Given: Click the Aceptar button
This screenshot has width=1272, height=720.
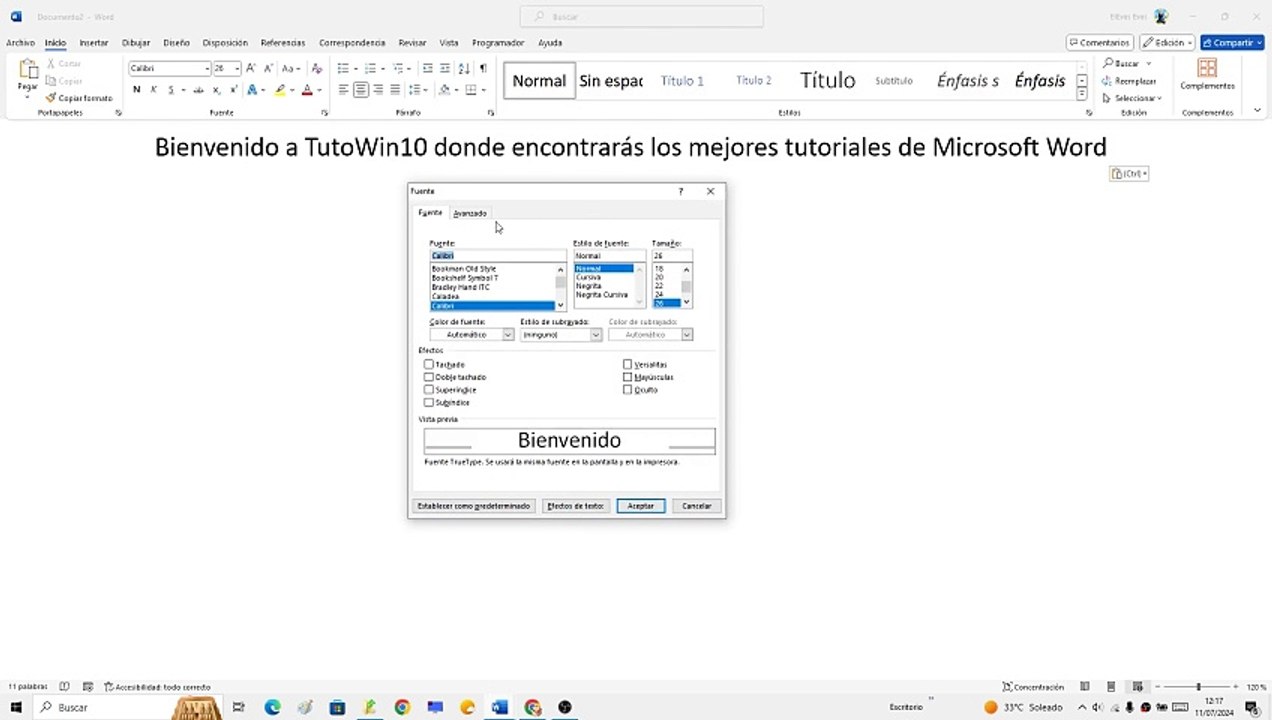Looking at the screenshot, I should pos(641,506).
